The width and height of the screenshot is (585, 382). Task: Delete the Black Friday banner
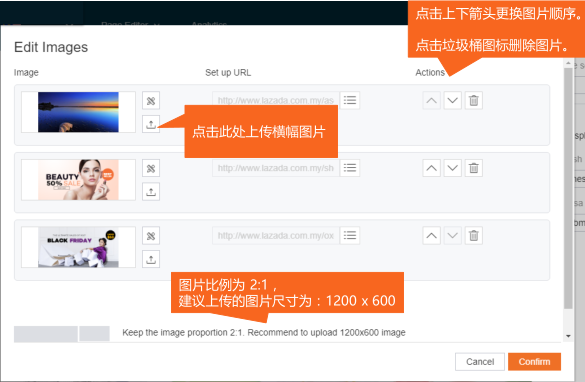point(473,236)
